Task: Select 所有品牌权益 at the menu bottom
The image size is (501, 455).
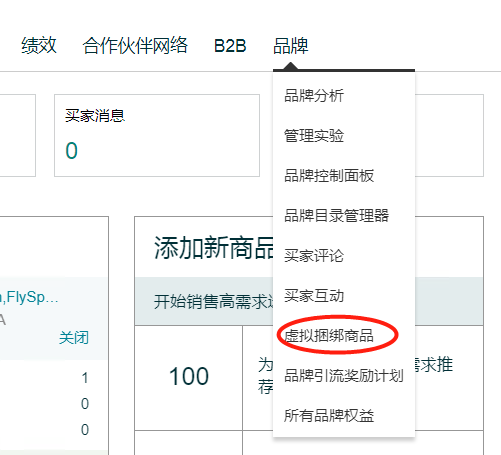Action: point(329,416)
